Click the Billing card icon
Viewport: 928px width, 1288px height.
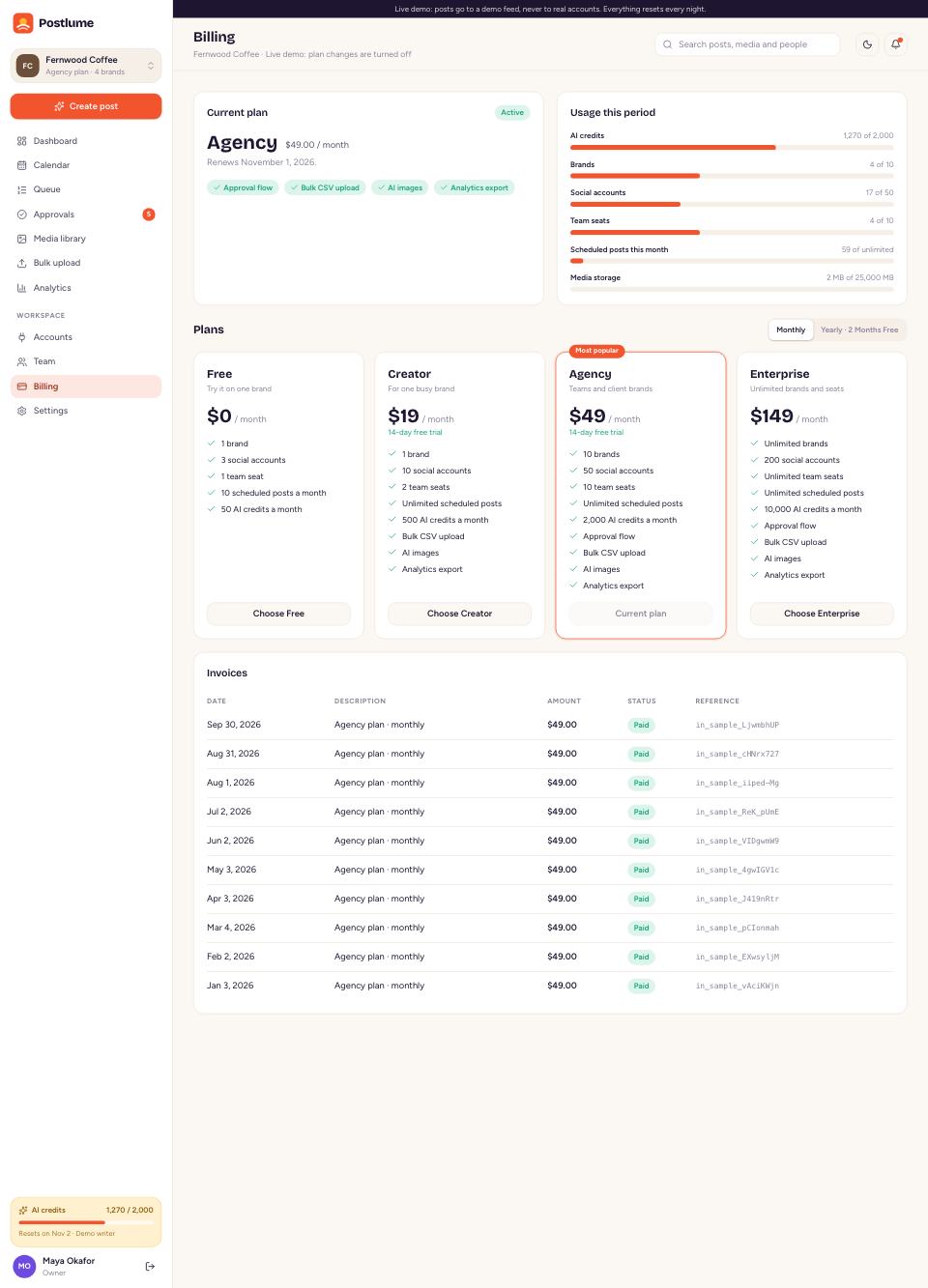click(22, 386)
